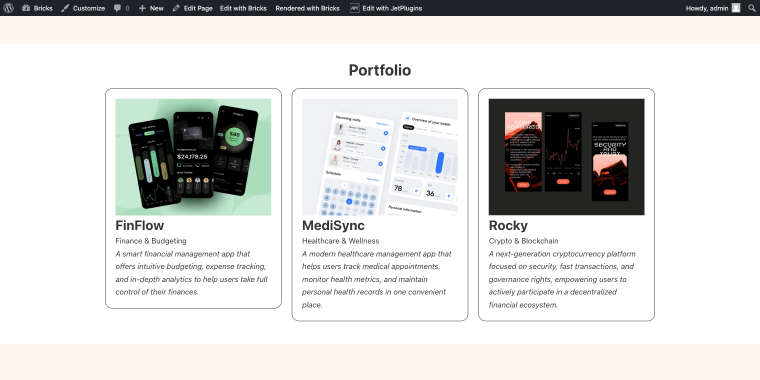The height and width of the screenshot is (380, 760).
Task: Open the Bricks site menu
Action: point(37,8)
